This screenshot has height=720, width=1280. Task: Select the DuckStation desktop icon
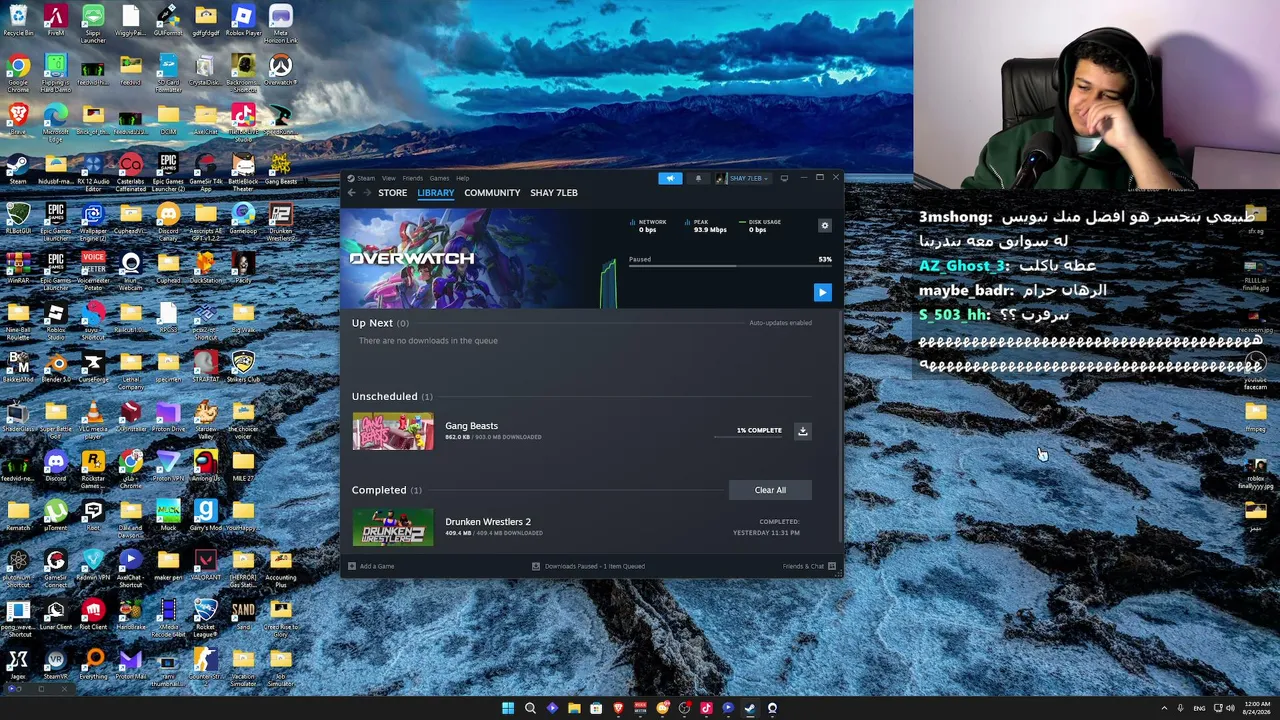point(205,267)
